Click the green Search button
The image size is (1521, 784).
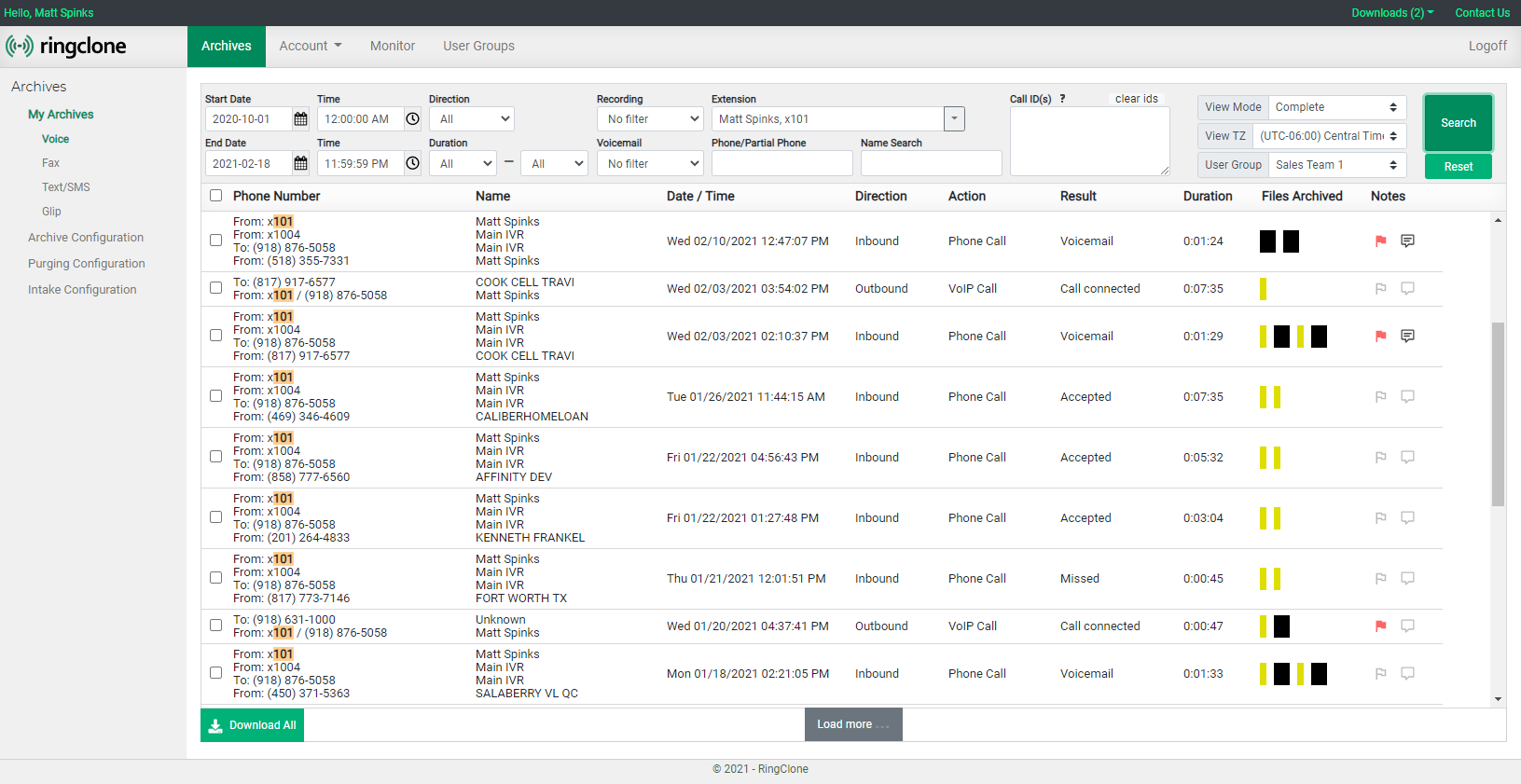pyautogui.click(x=1459, y=123)
